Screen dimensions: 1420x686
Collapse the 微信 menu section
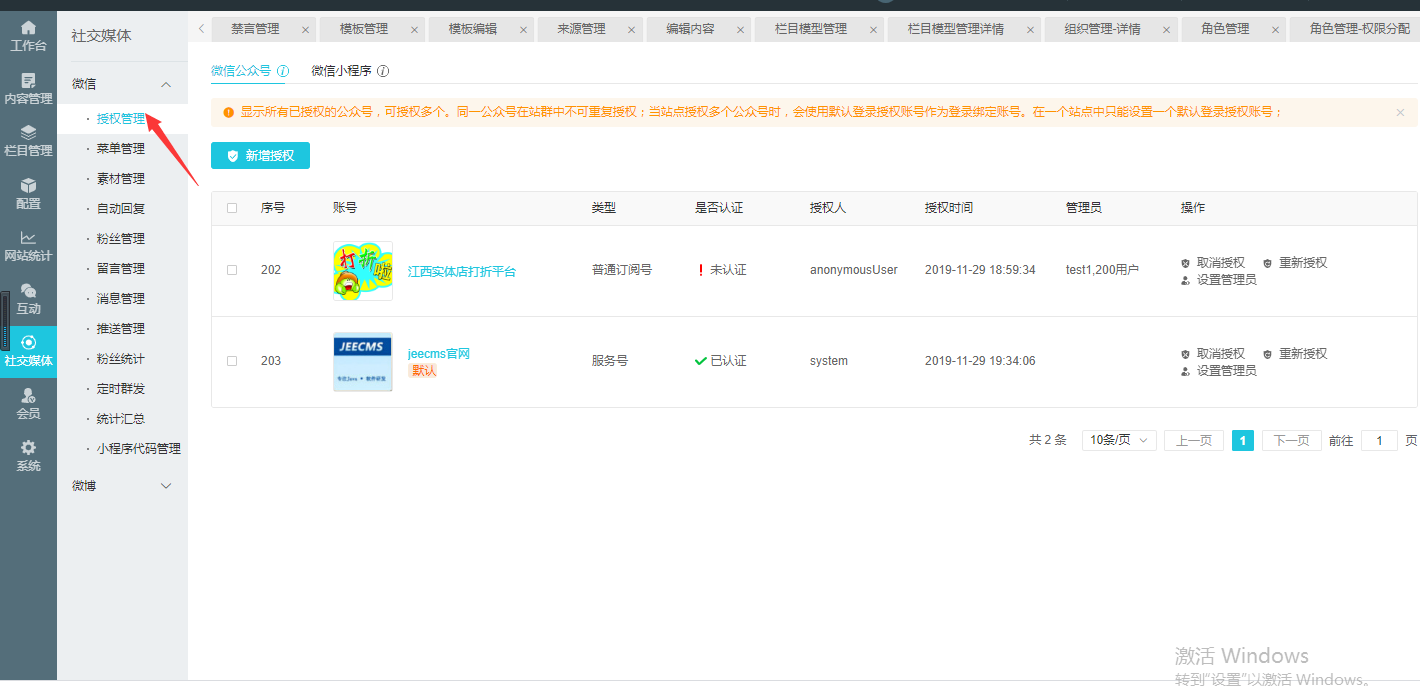point(166,85)
